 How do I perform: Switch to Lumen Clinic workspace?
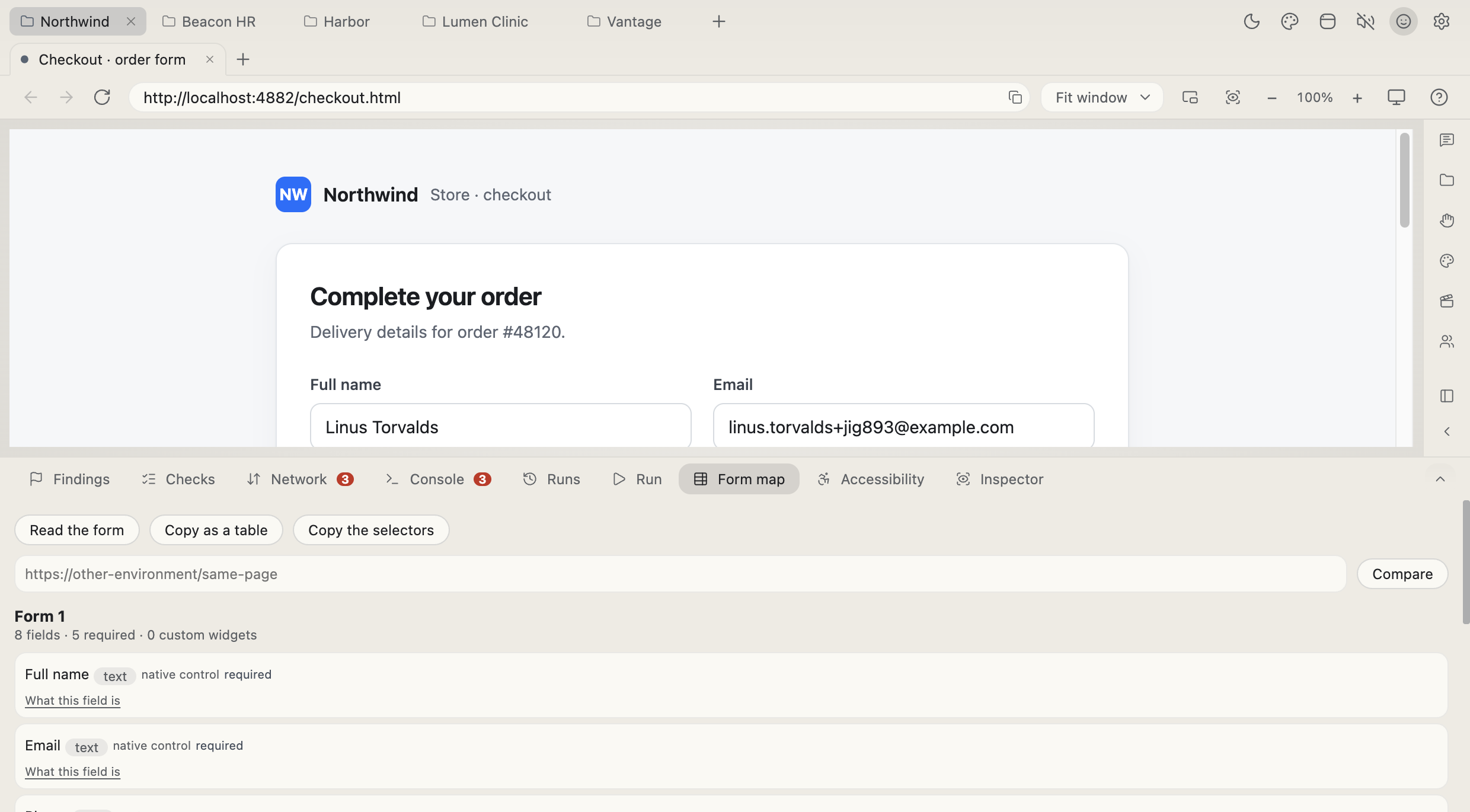(x=475, y=21)
